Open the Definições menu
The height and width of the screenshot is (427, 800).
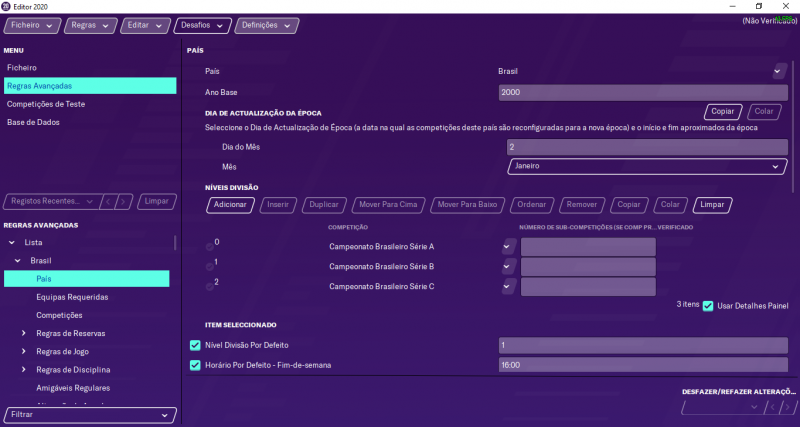tap(266, 26)
